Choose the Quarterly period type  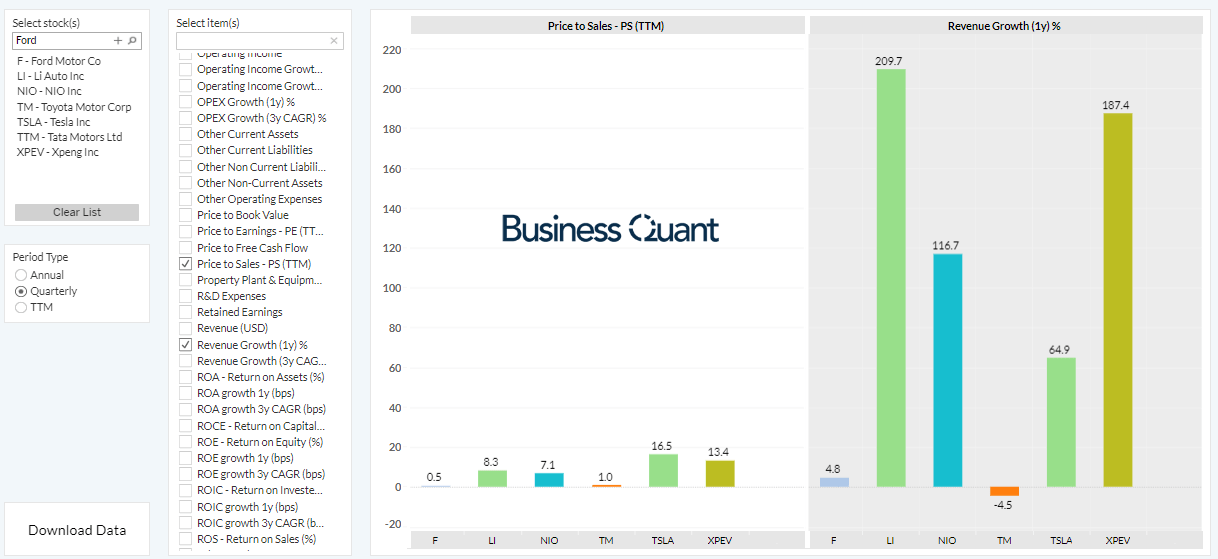point(21,291)
